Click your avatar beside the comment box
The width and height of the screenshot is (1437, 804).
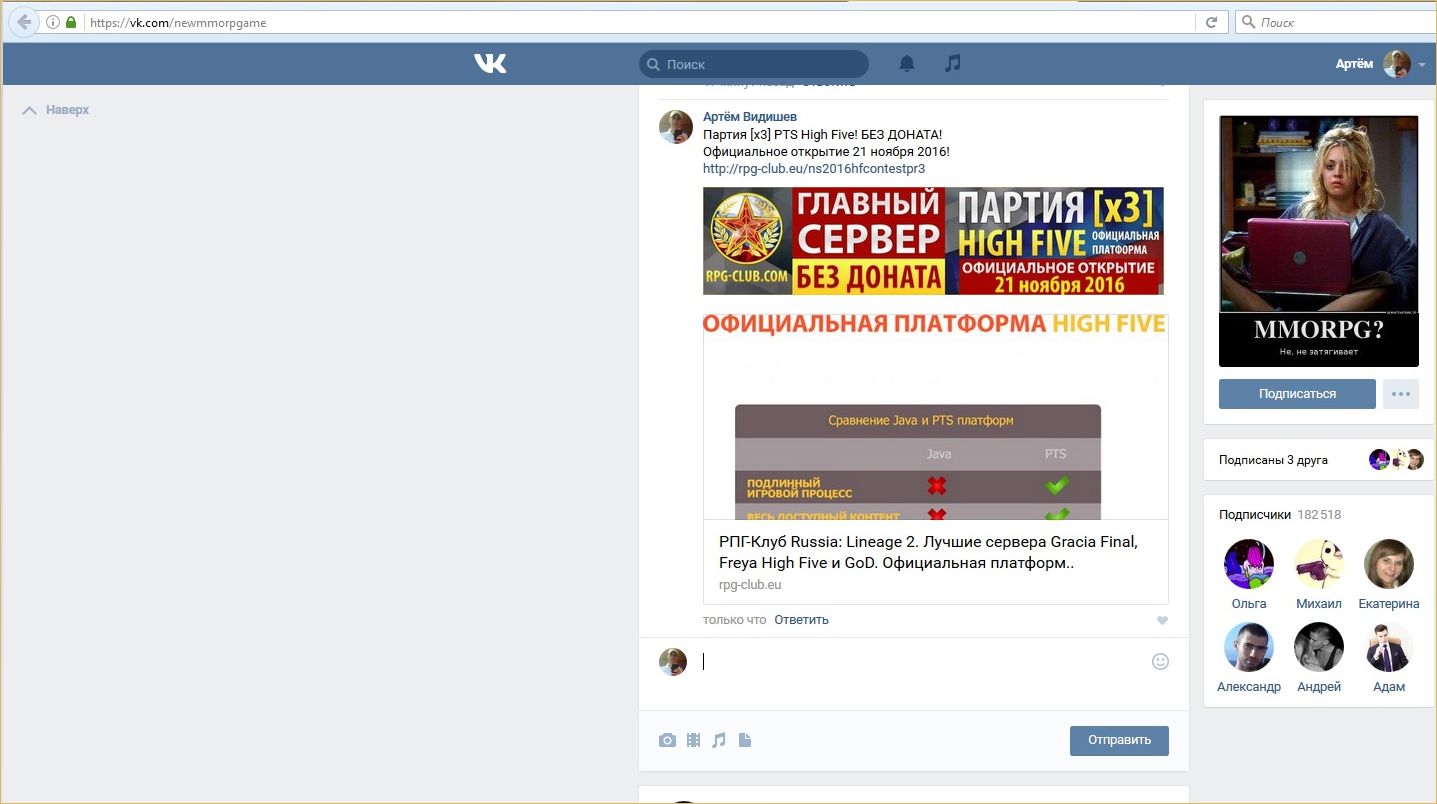tap(673, 662)
